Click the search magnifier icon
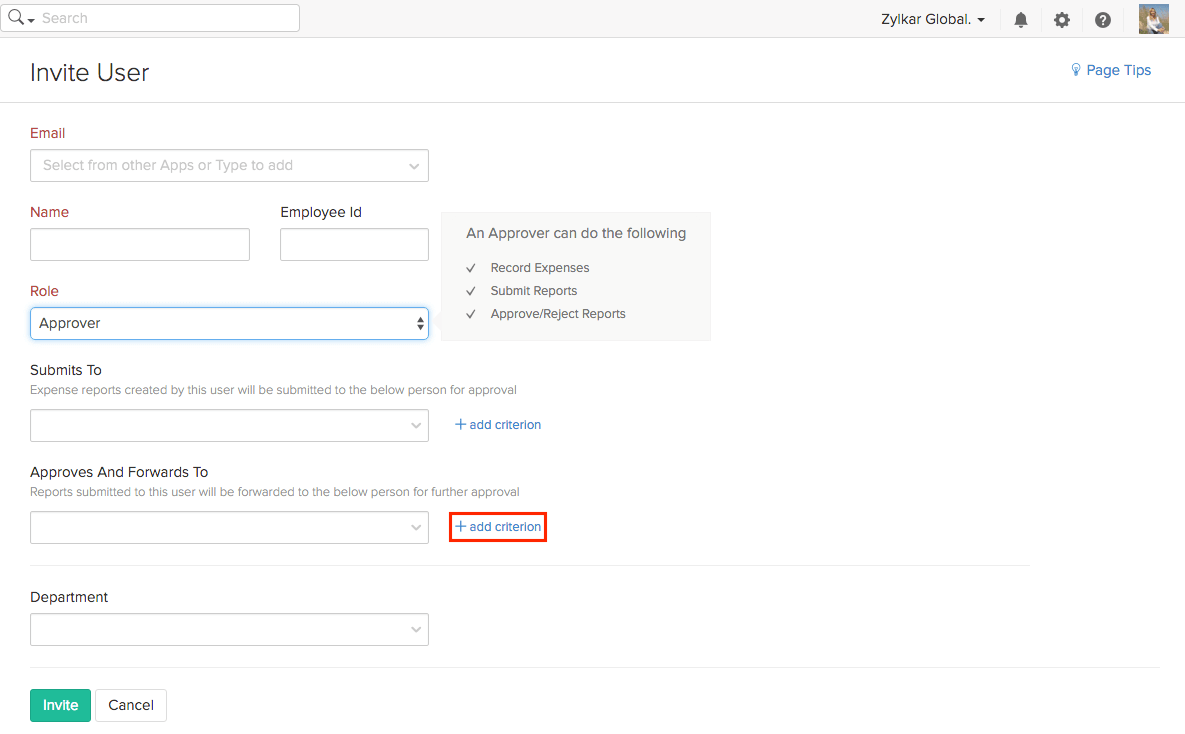Viewport: 1185px width, 734px height. click(x=16, y=18)
